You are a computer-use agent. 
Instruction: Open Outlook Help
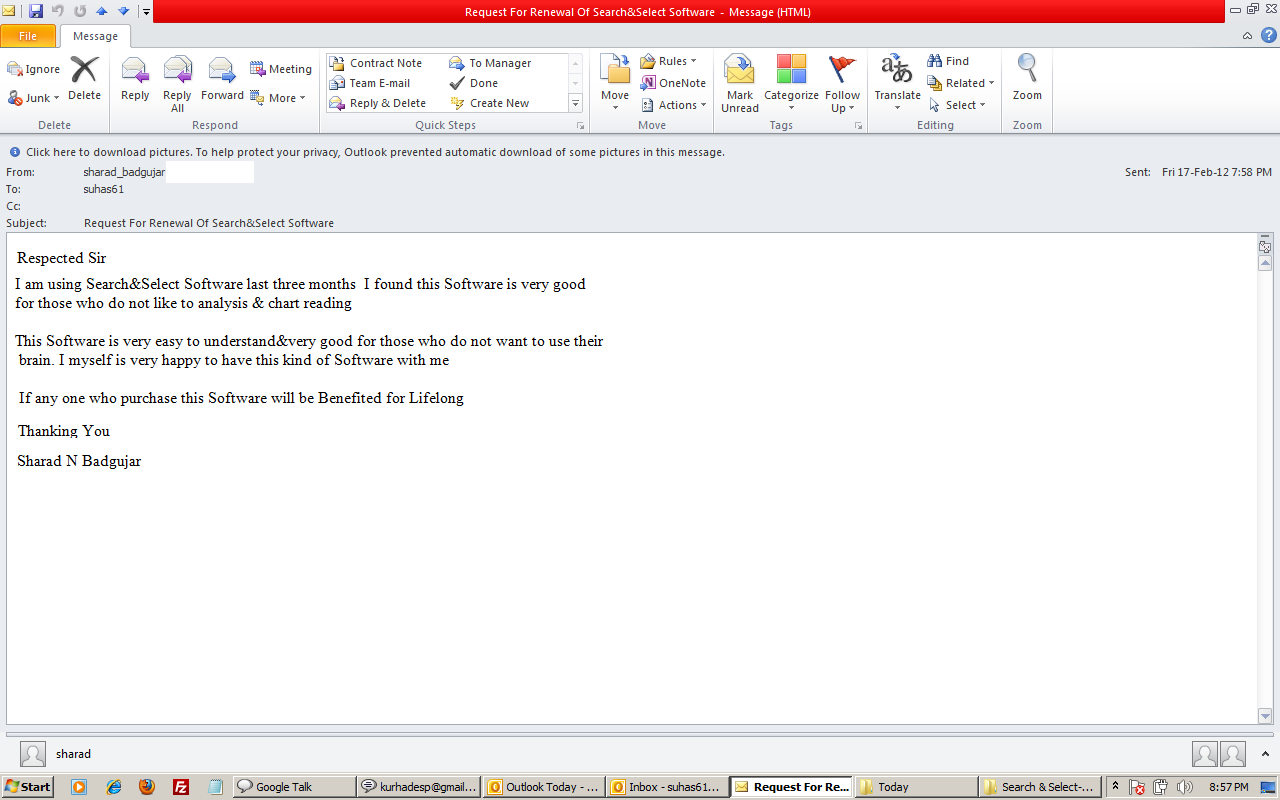(1269, 35)
